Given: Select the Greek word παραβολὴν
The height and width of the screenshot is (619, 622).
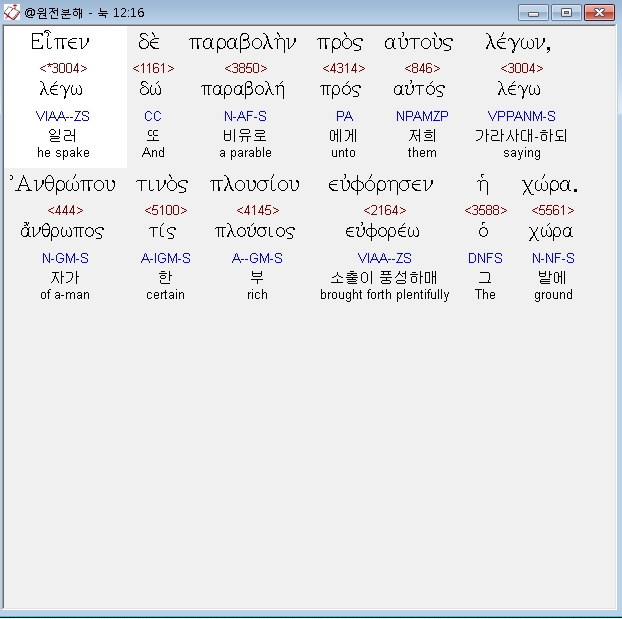Looking at the screenshot, I should (x=242, y=42).
